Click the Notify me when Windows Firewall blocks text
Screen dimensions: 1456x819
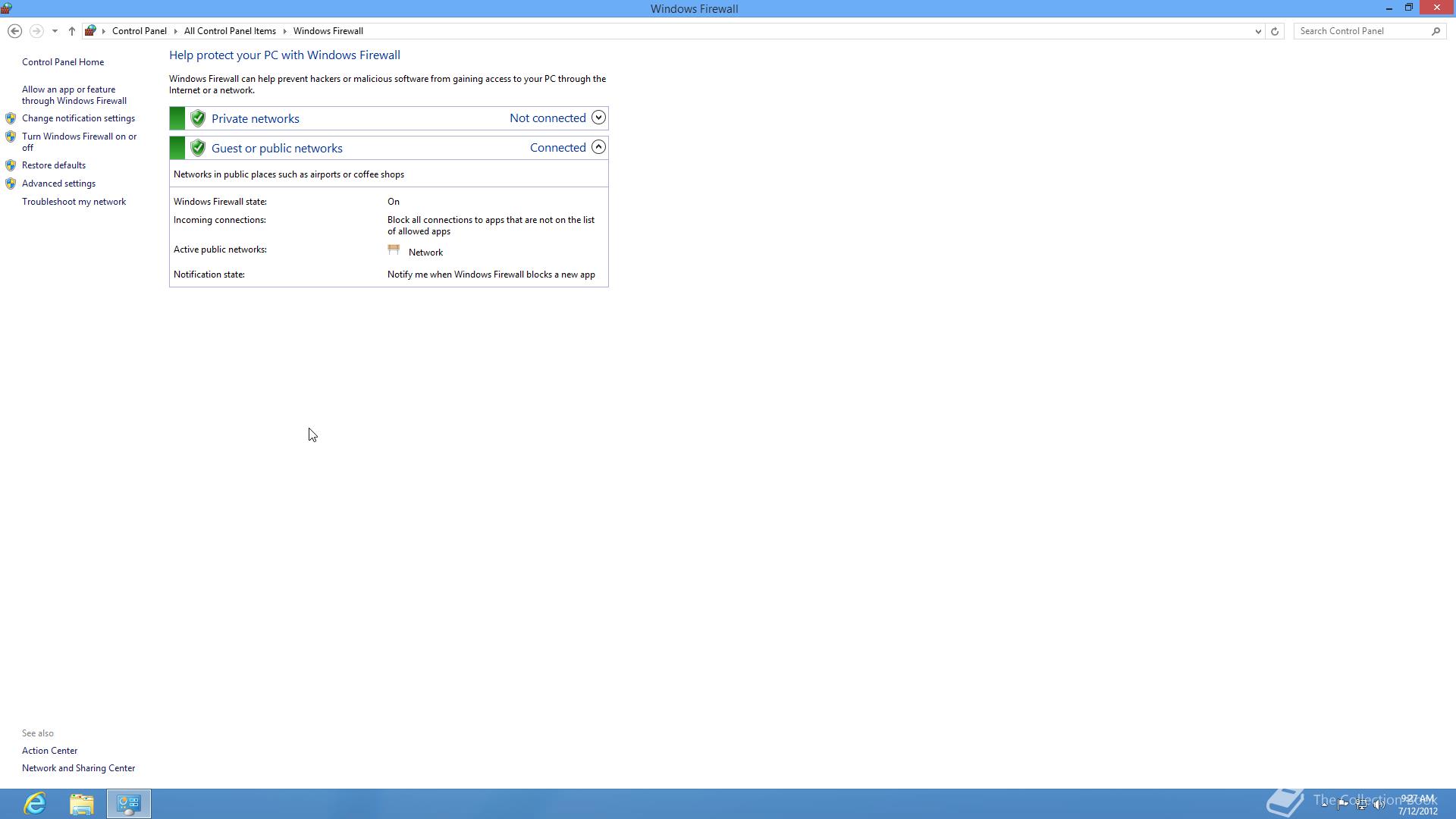(x=491, y=275)
